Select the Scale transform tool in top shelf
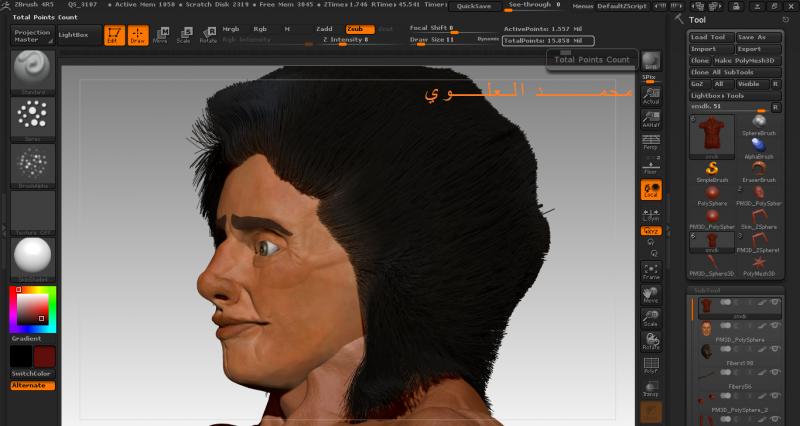Viewport: 800px width, 426px height. [x=184, y=35]
